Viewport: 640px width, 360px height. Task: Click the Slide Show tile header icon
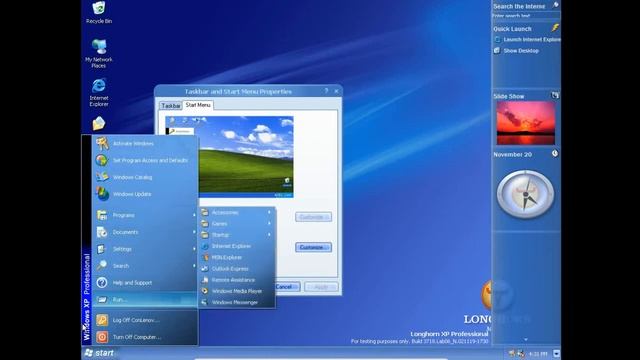click(555, 96)
